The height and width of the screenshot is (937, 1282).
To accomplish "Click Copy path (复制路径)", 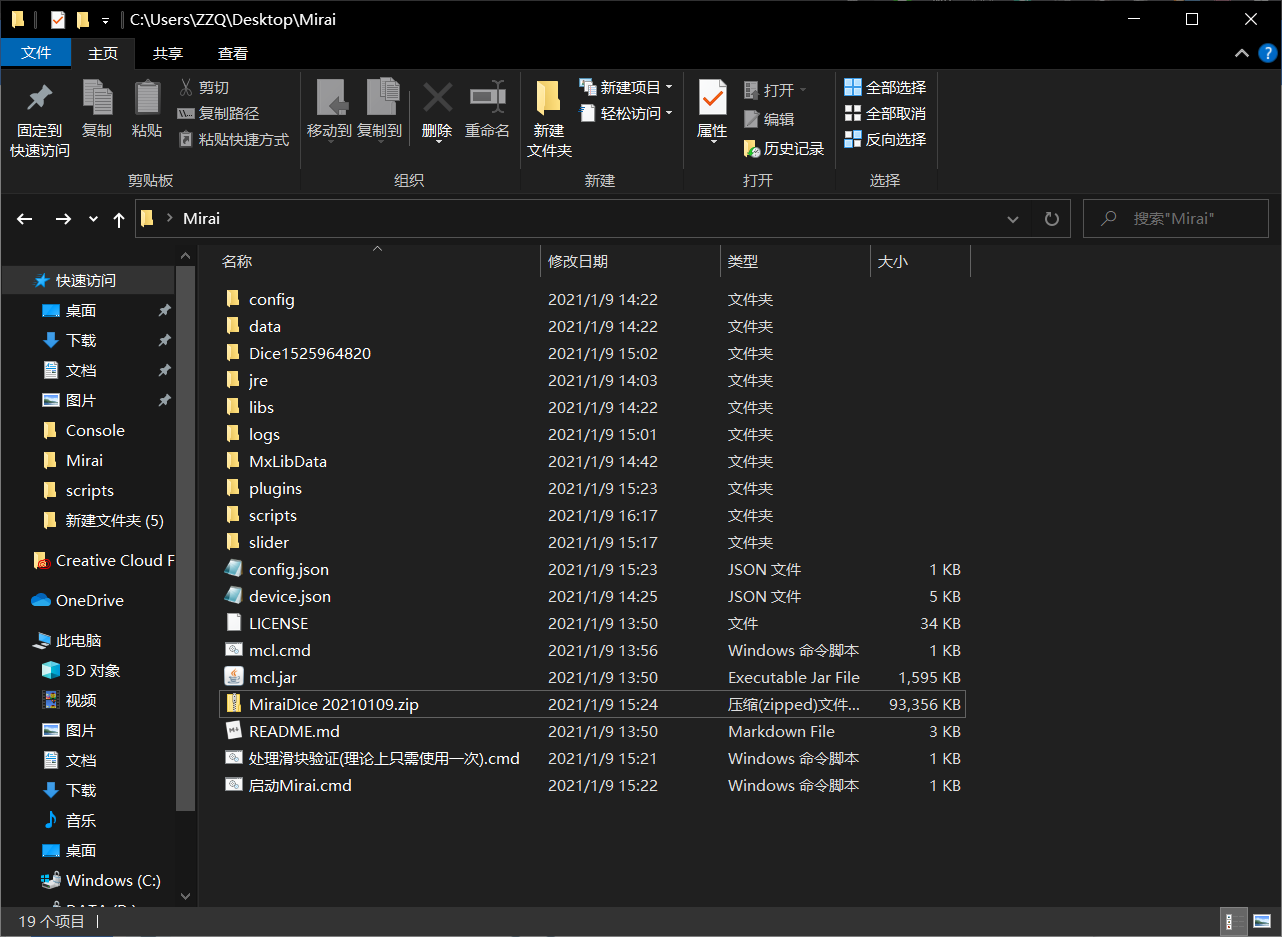I will [218, 114].
